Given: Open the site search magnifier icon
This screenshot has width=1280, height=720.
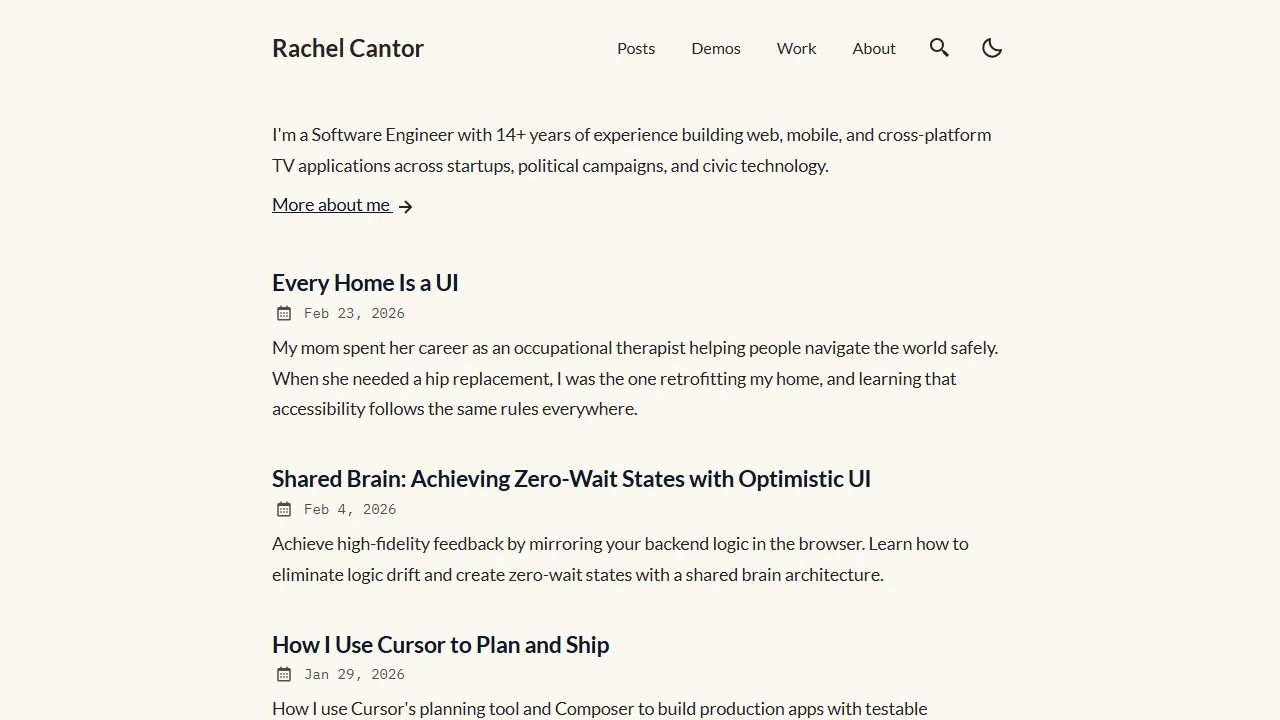Looking at the screenshot, I should [x=939, y=47].
